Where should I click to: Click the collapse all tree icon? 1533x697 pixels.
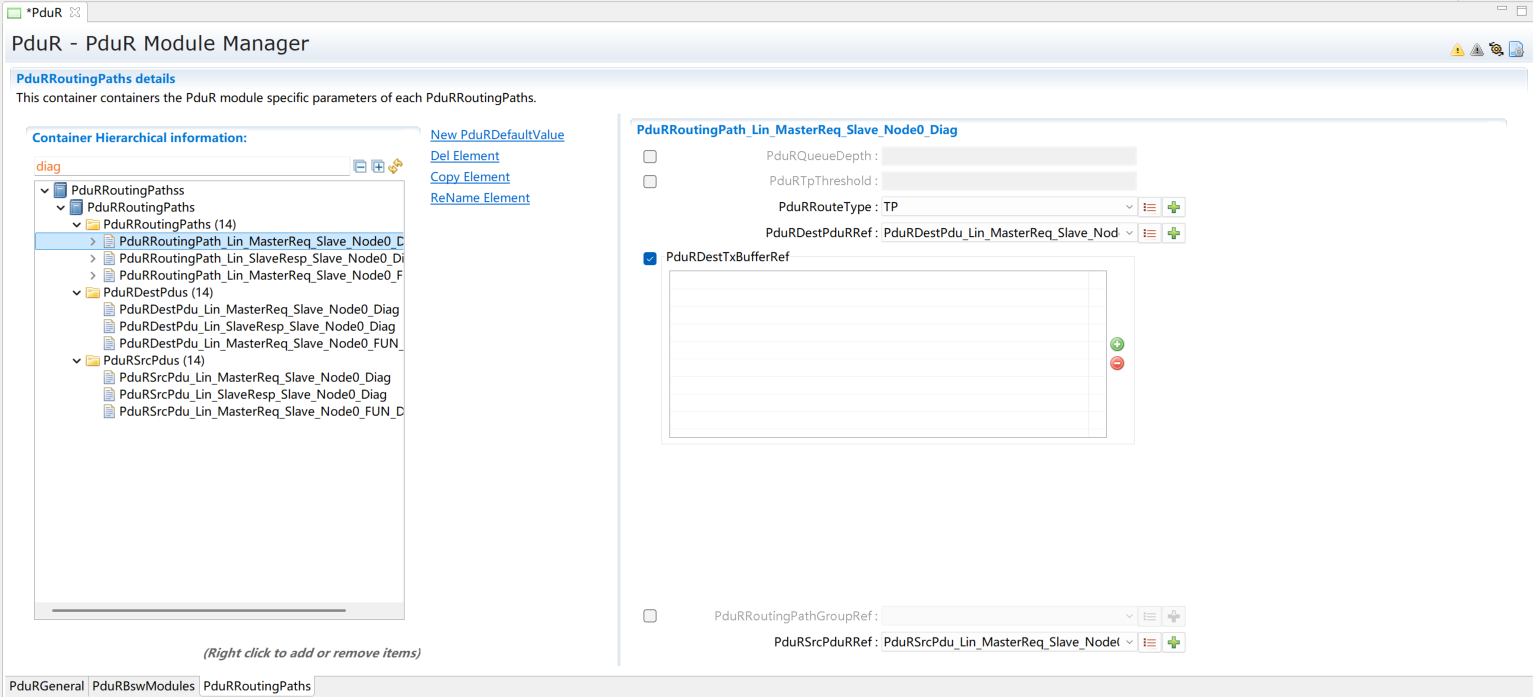click(360, 167)
